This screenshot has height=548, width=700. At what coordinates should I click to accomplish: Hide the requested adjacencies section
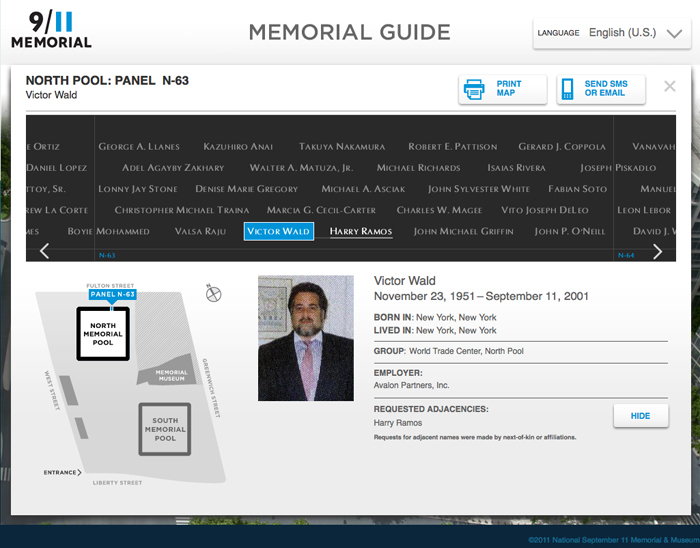pos(641,416)
